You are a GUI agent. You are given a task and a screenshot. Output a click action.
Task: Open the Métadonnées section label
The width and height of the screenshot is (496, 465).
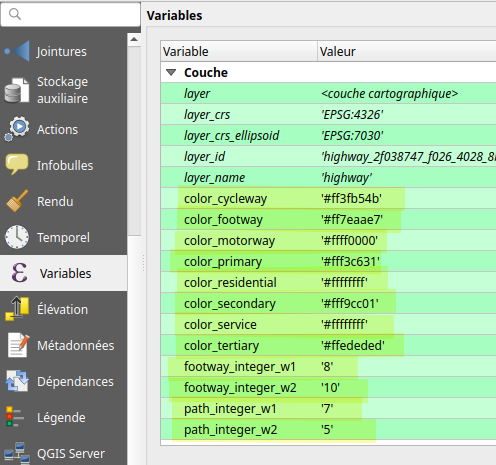tap(75, 345)
